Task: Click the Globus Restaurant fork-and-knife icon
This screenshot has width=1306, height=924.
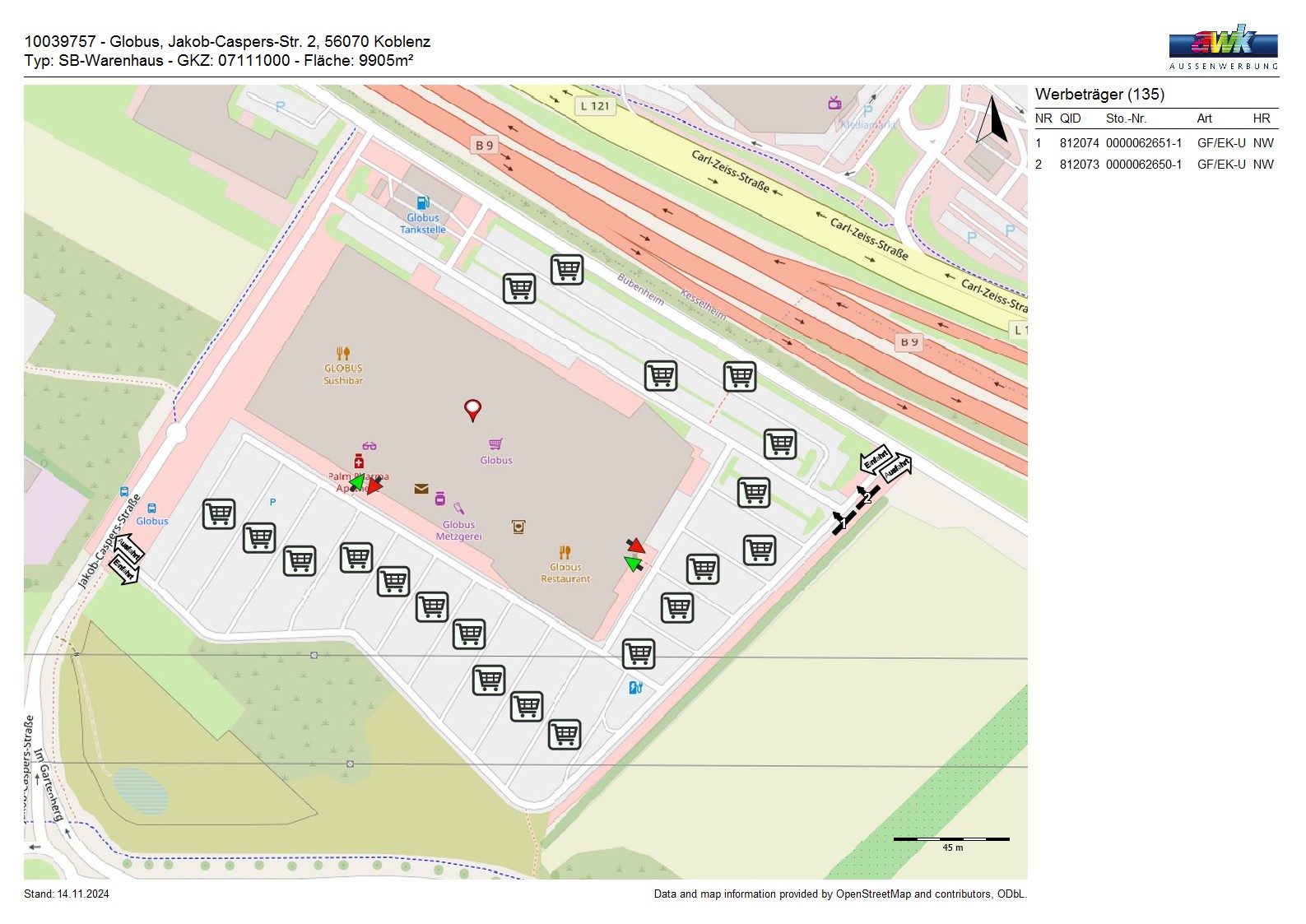Action: pyautogui.click(x=565, y=552)
